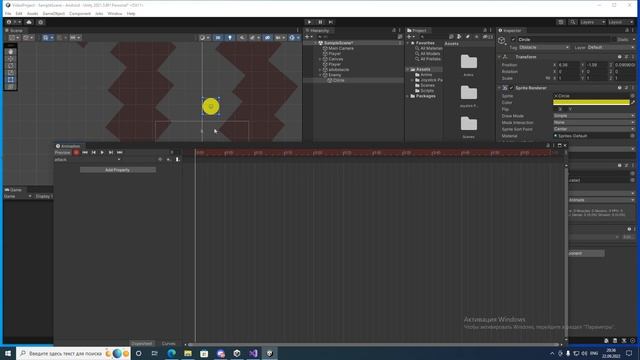Open the scene camera settings dropdown
Viewport: 640px width, 360px height.
click(x=280, y=38)
